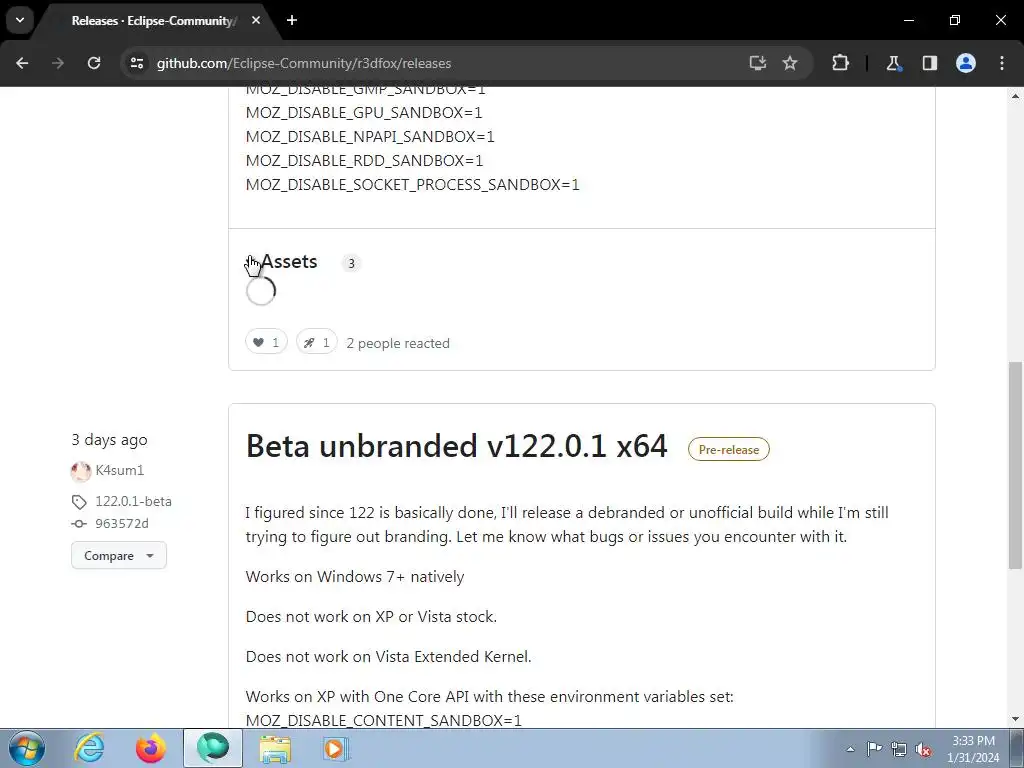View site information icon in address bar
The width and height of the screenshot is (1024, 768).
click(x=136, y=63)
